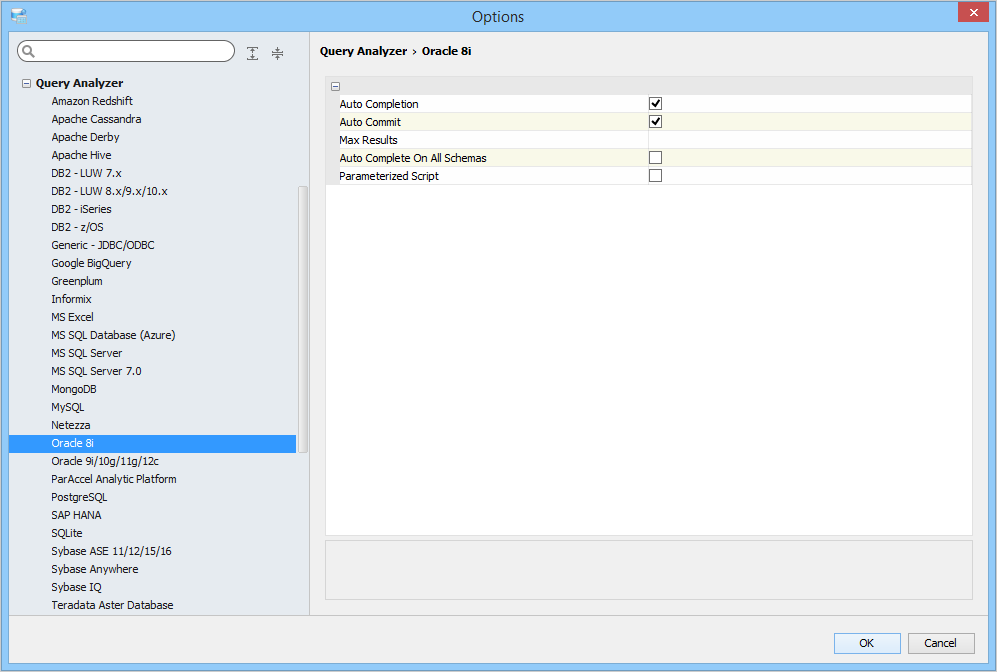Select Informix in the tree

click(x=71, y=299)
